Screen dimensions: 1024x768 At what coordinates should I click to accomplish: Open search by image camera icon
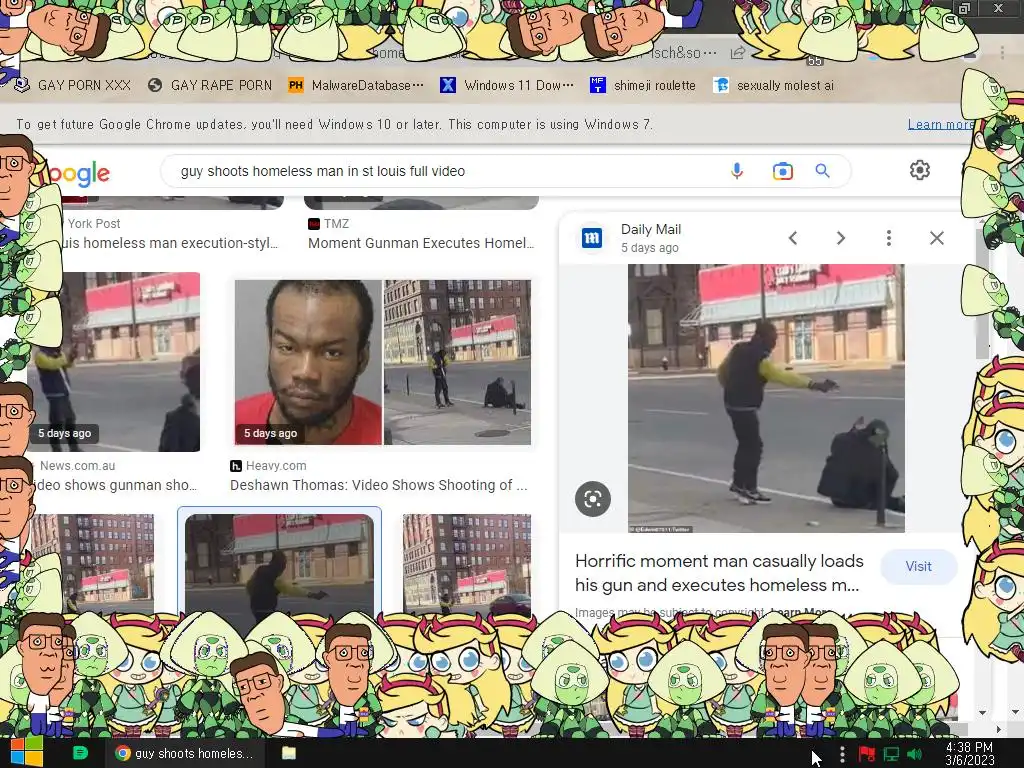click(782, 171)
